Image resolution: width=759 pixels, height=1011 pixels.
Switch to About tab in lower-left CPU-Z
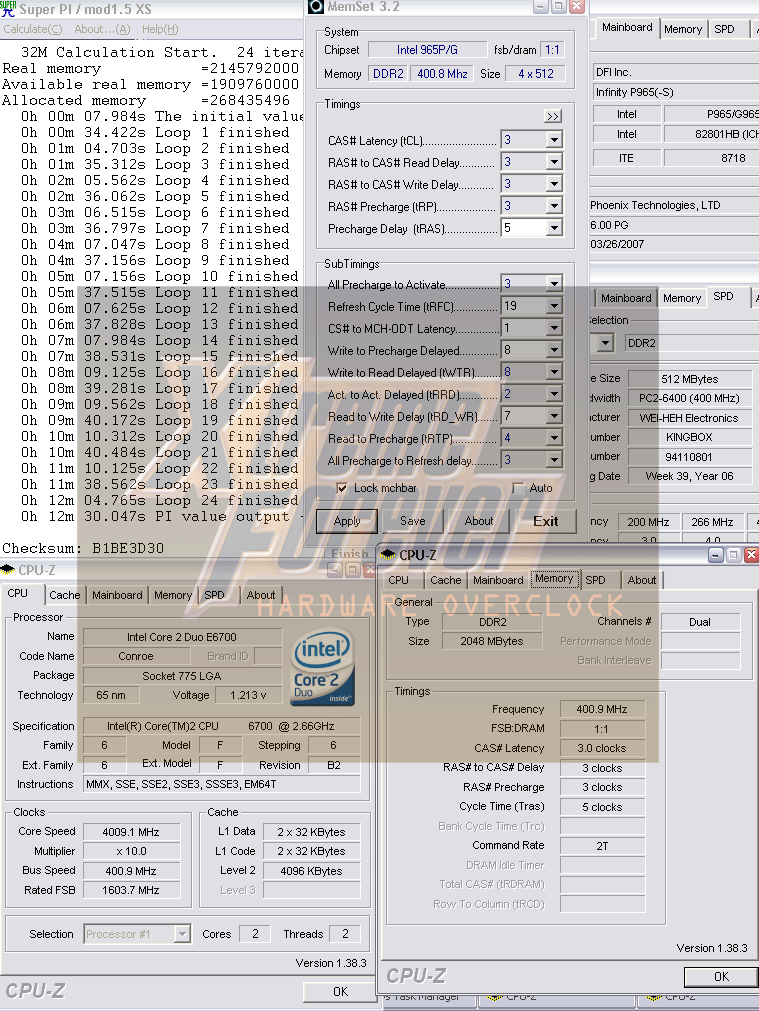tap(261, 595)
